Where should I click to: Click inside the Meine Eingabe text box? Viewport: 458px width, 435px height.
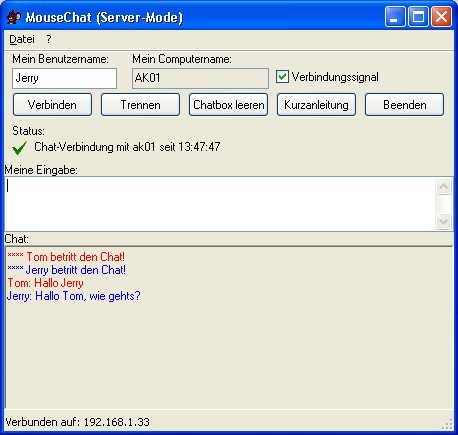[220, 204]
